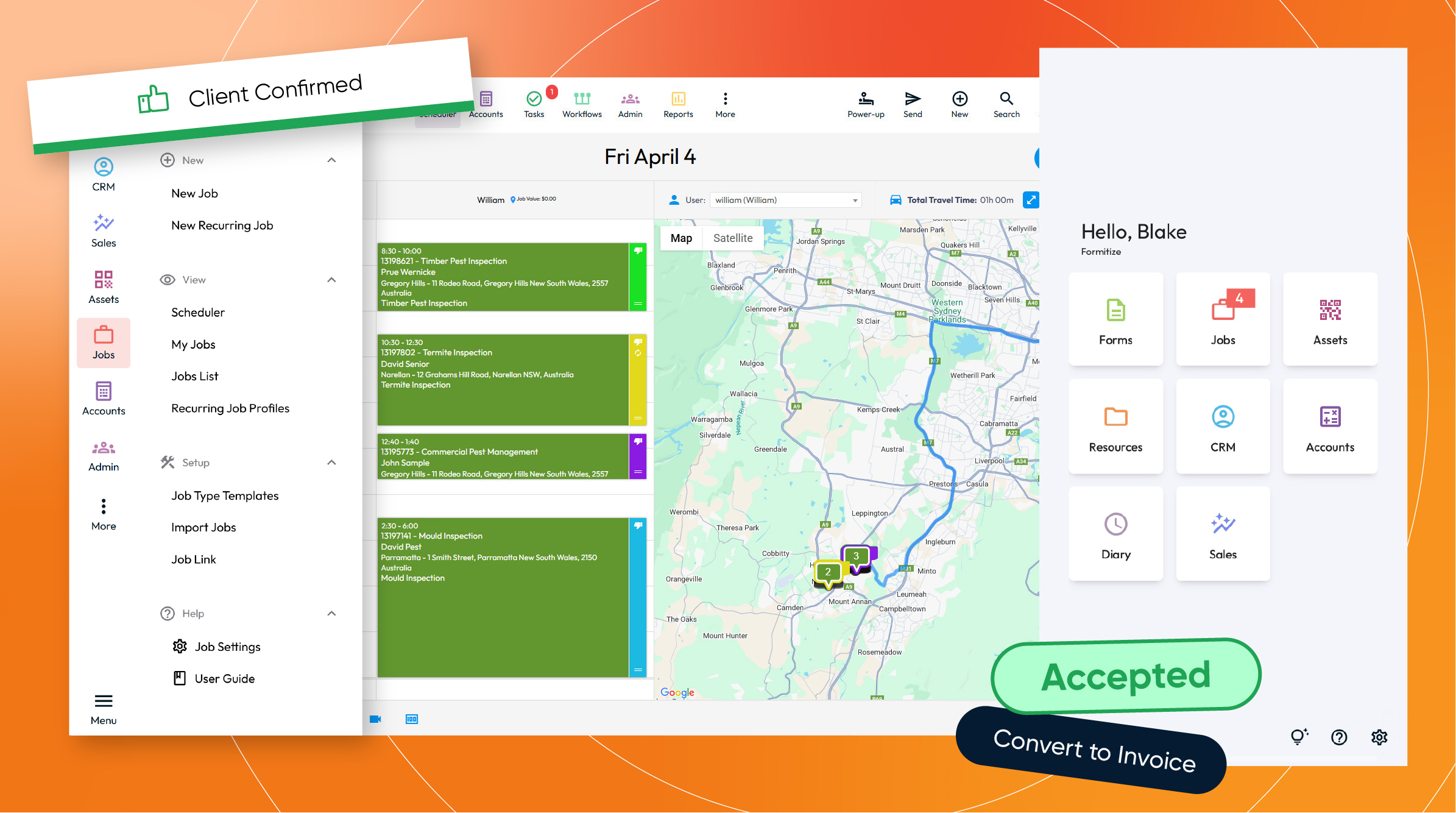Open Accounts in the top toolbar
1456x813 pixels.
(486, 104)
